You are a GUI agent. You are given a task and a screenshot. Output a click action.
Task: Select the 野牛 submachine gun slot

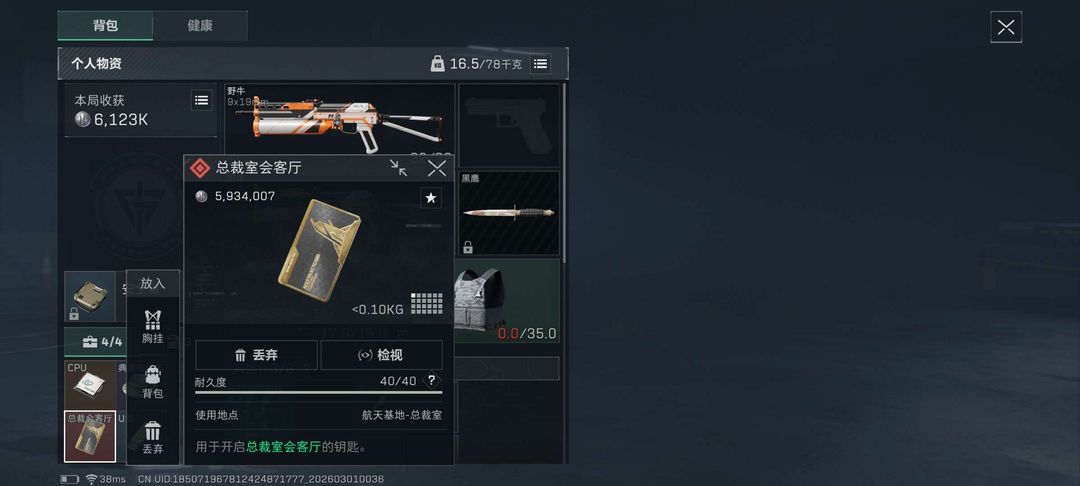click(x=340, y=120)
